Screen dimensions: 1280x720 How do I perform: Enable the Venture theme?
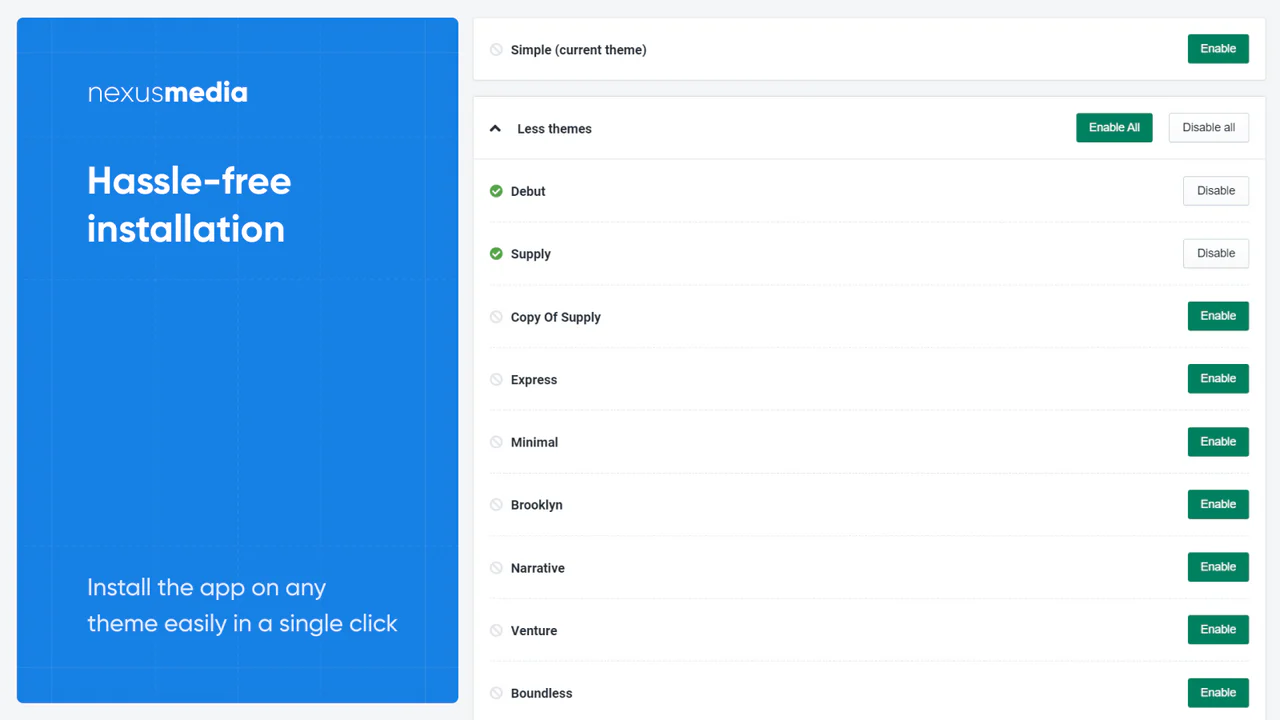coord(1217,630)
